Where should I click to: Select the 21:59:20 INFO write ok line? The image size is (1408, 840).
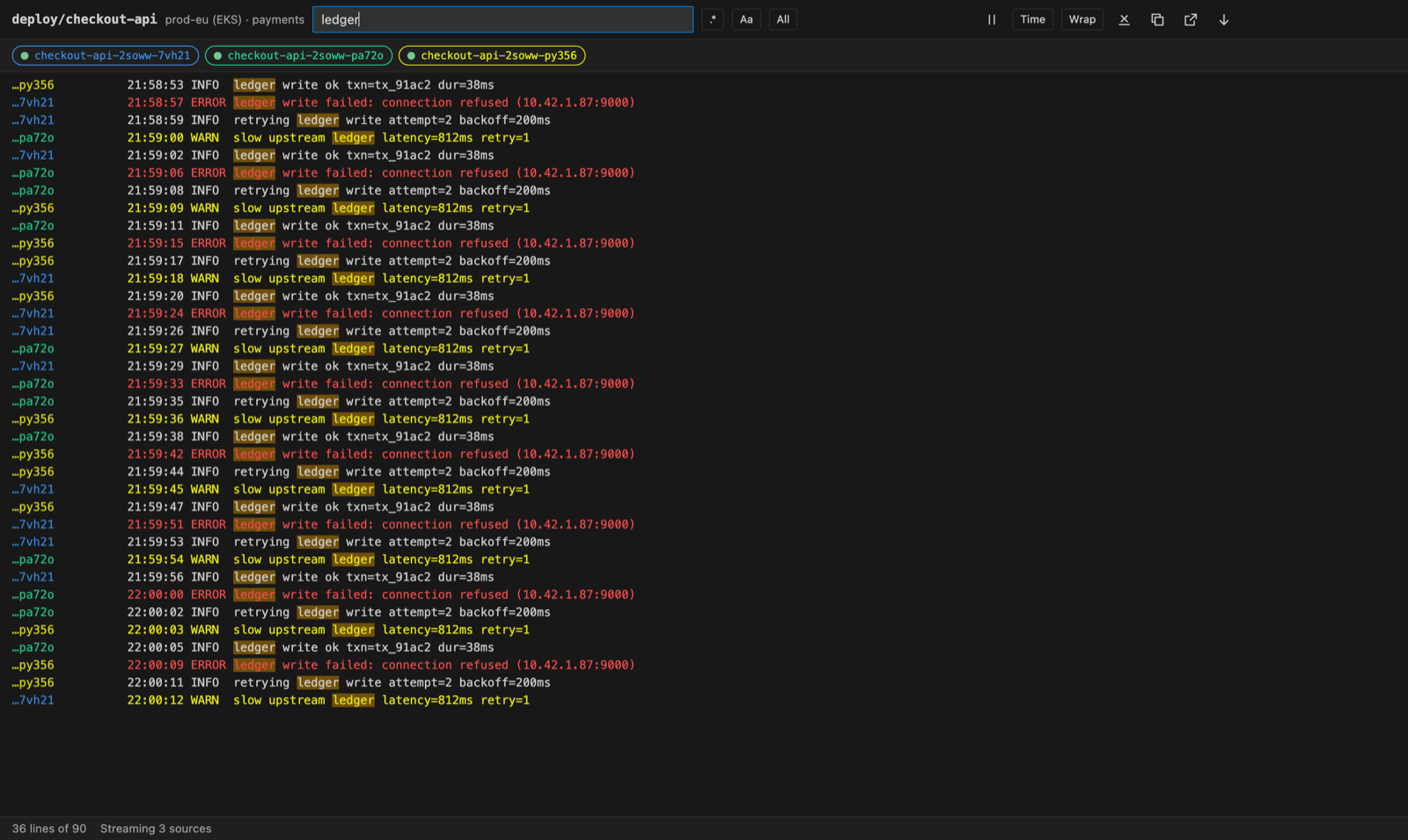tap(704, 296)
